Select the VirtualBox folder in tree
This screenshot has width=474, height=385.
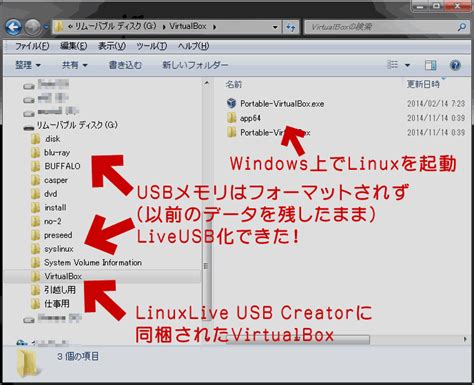63,276
